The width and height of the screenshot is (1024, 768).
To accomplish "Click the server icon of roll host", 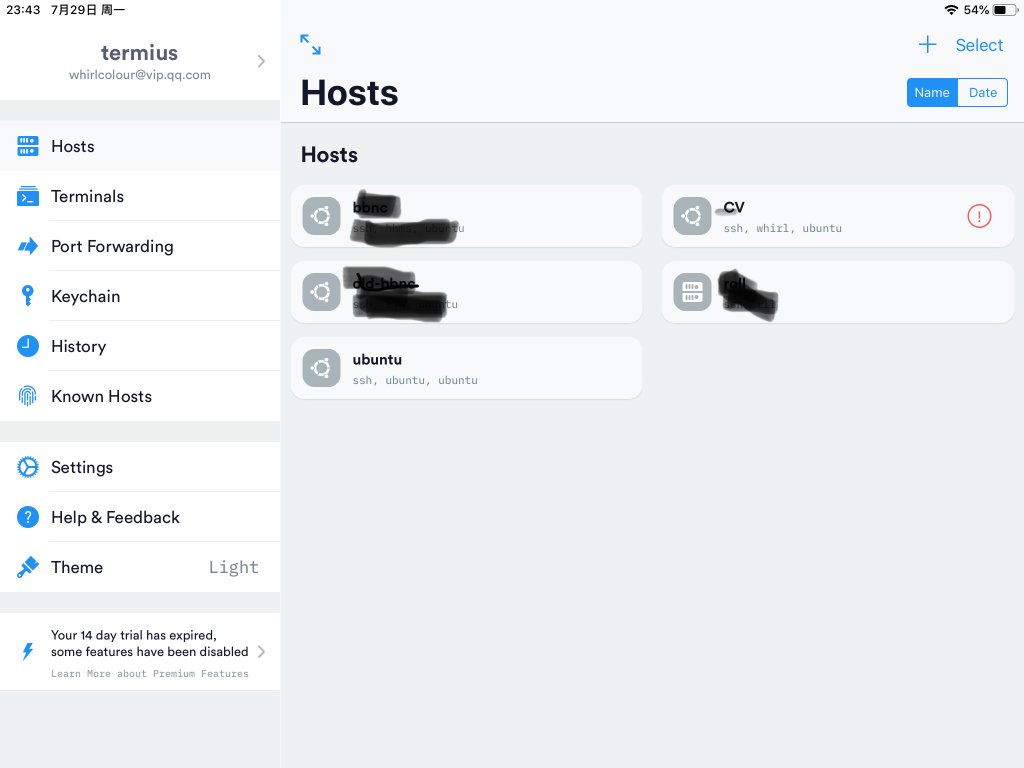I will point(692,292).
